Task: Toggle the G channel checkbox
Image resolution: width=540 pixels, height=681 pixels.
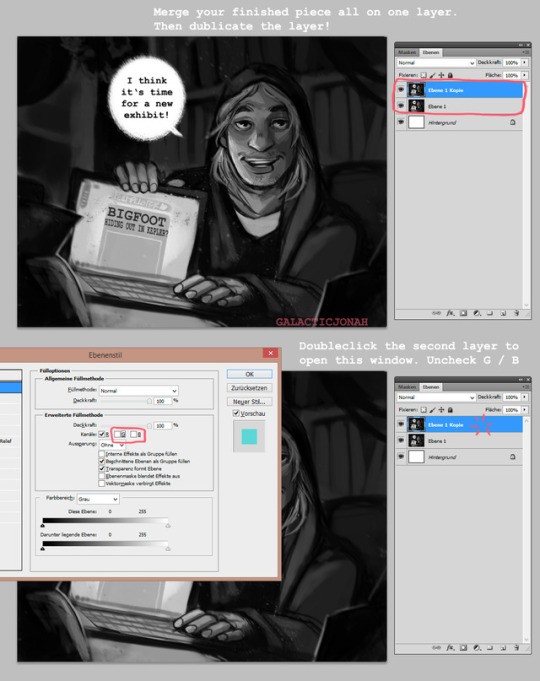Action: coord(117,434)
